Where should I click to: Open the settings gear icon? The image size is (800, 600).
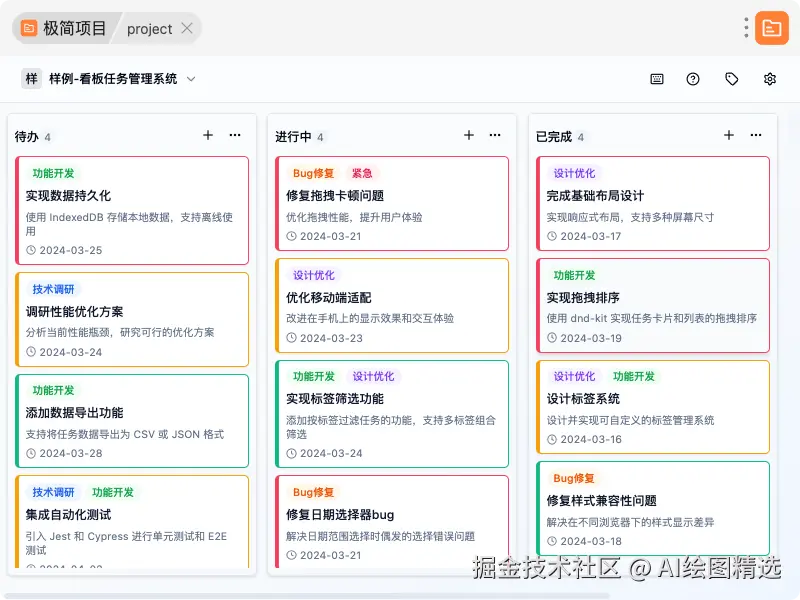point(770,78)
